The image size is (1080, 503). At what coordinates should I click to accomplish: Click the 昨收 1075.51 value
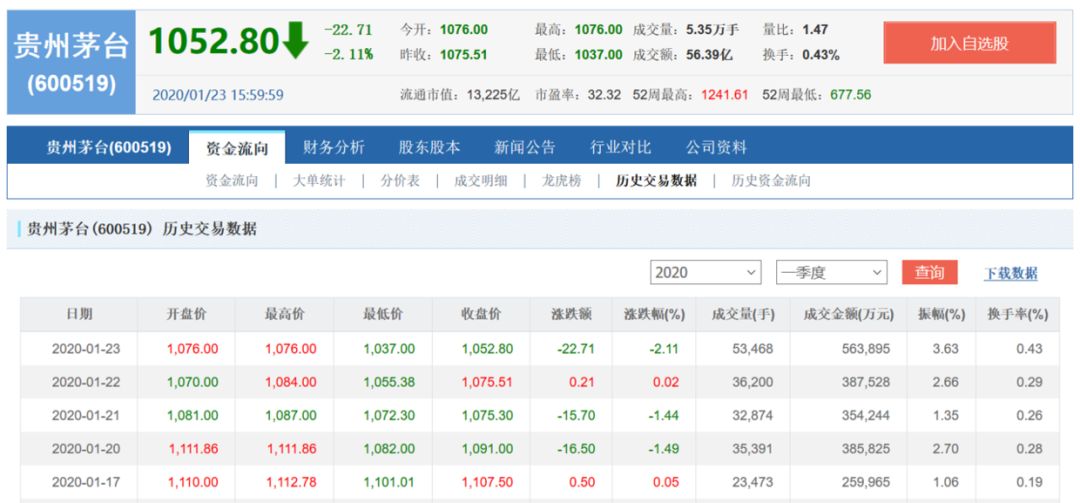tap(464, 55)
